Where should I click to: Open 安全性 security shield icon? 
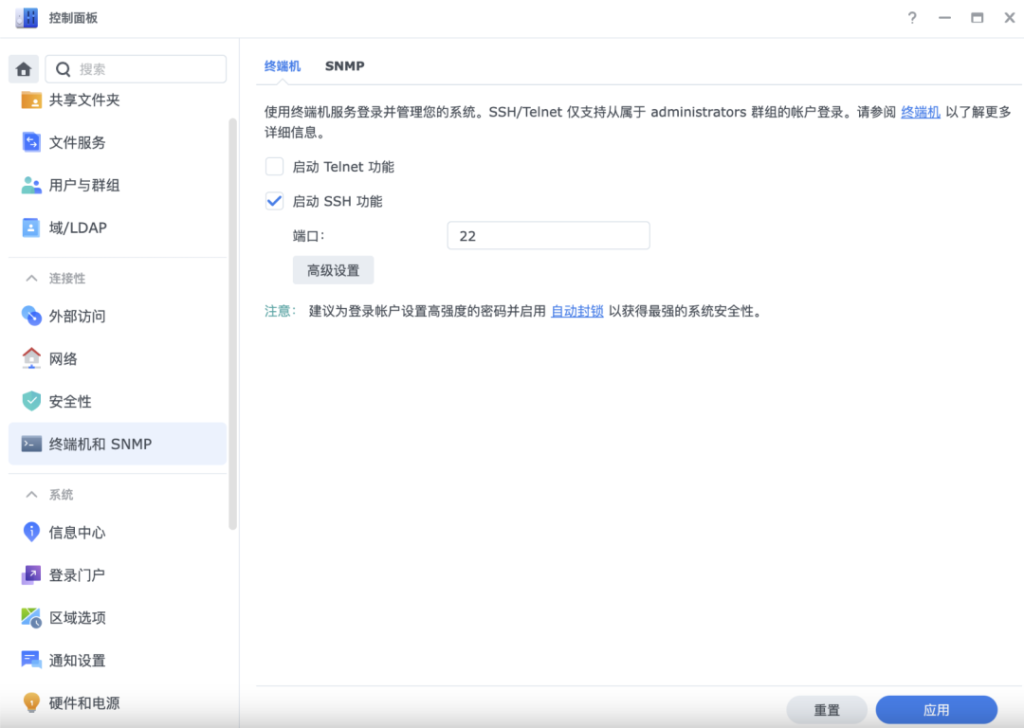(x=32, y=401)
